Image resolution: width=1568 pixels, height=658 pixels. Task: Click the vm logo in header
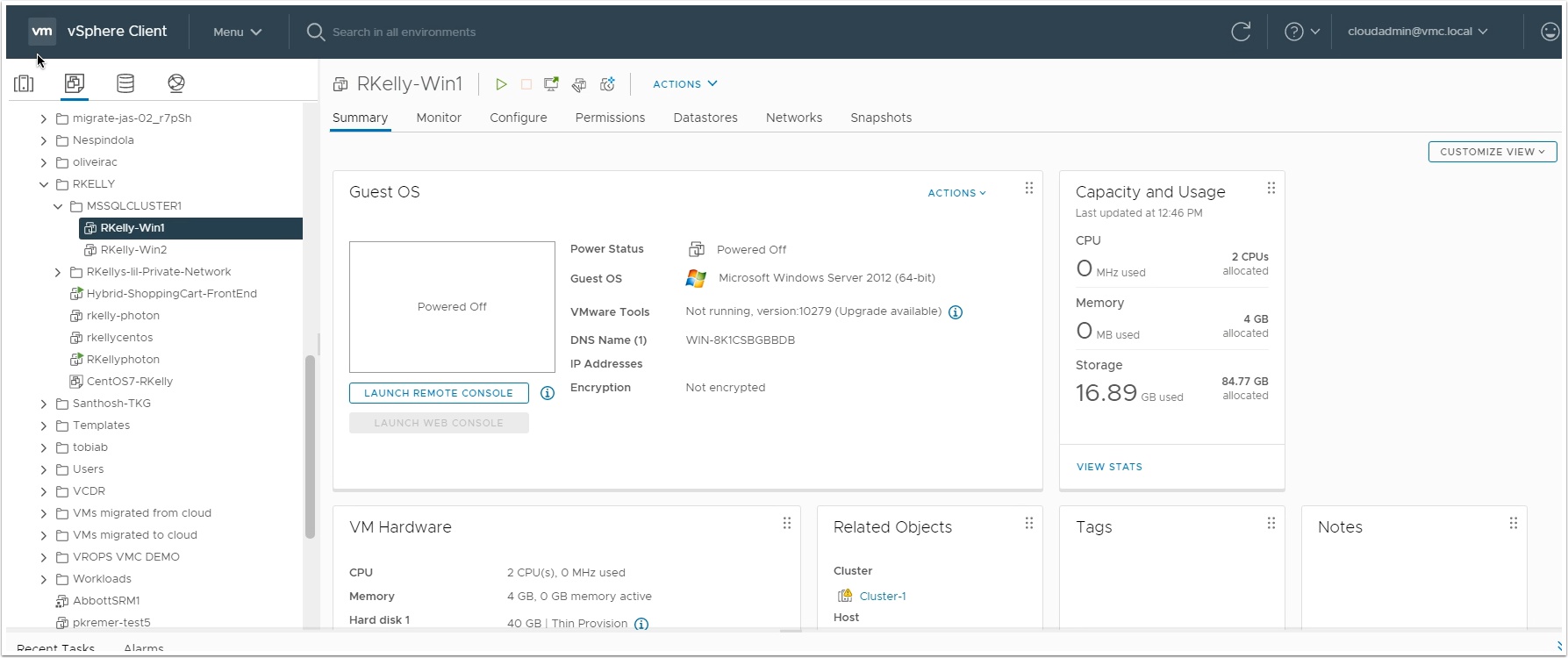coord(42,31)
